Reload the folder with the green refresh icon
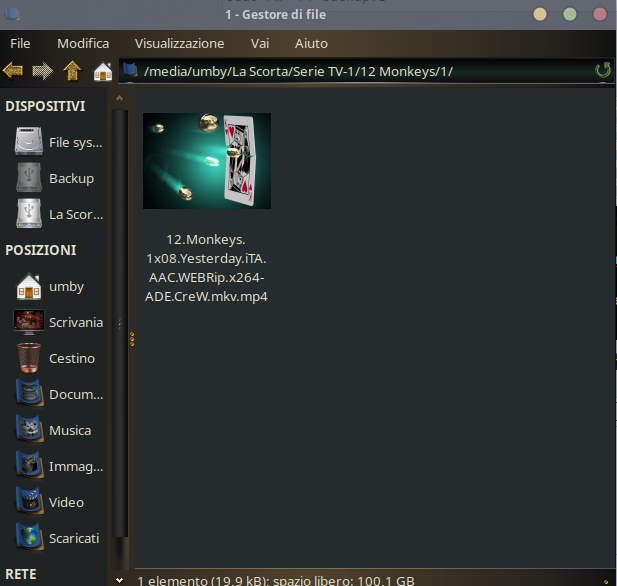The image size is (617, 586). pyautogui.click(x=602, y=70)
